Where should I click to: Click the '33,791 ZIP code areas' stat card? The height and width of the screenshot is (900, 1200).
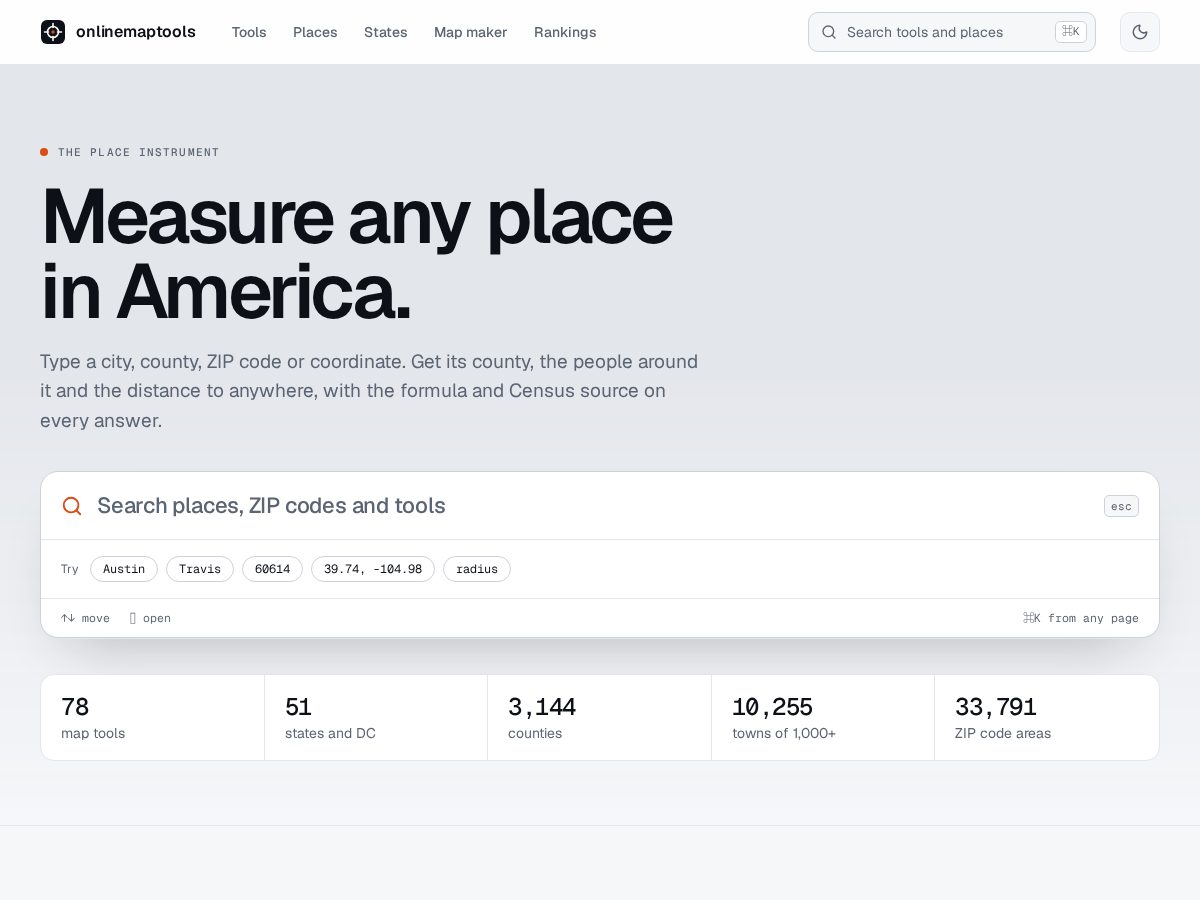coord(1047,718)
